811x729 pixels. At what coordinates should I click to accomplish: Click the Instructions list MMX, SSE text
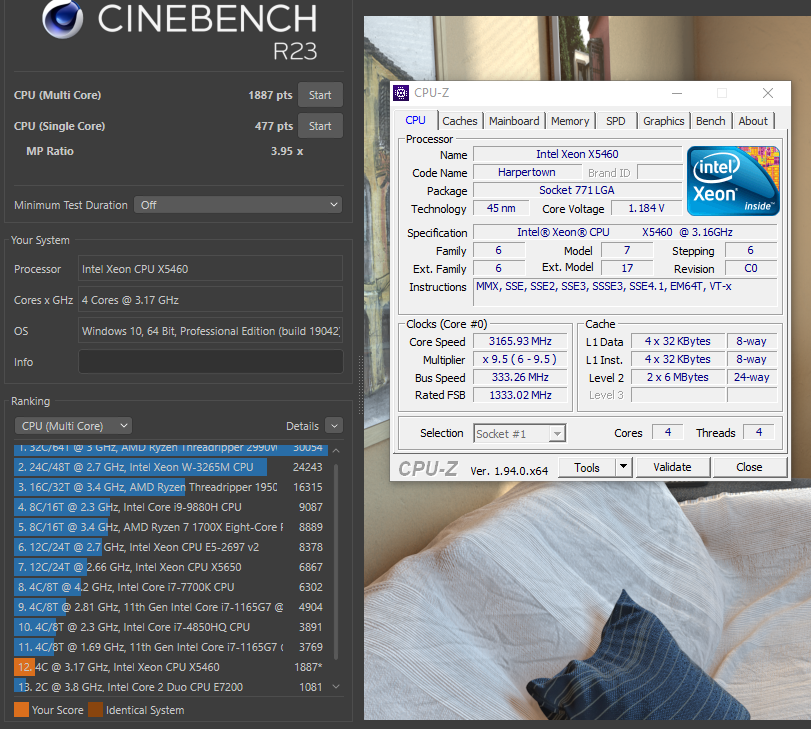click(604, 287)
